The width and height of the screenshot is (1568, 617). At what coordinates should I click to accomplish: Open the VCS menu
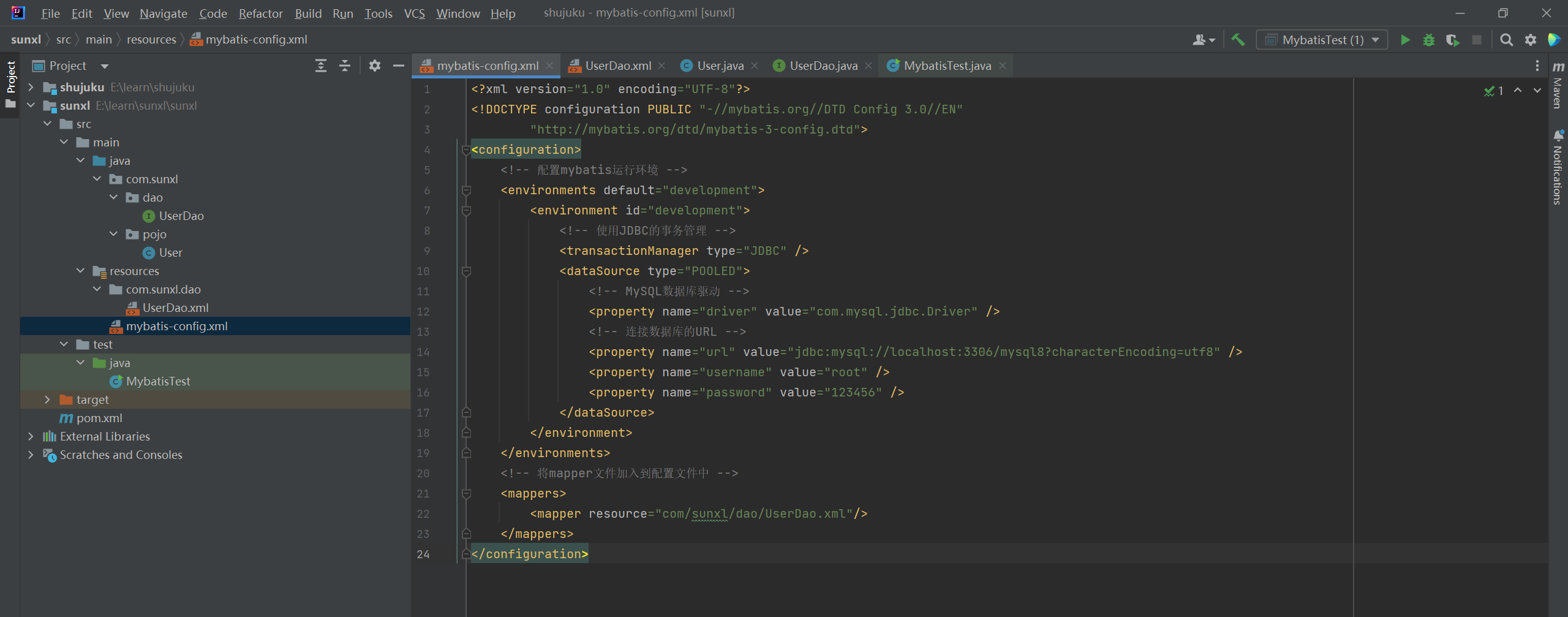(415, 13)
